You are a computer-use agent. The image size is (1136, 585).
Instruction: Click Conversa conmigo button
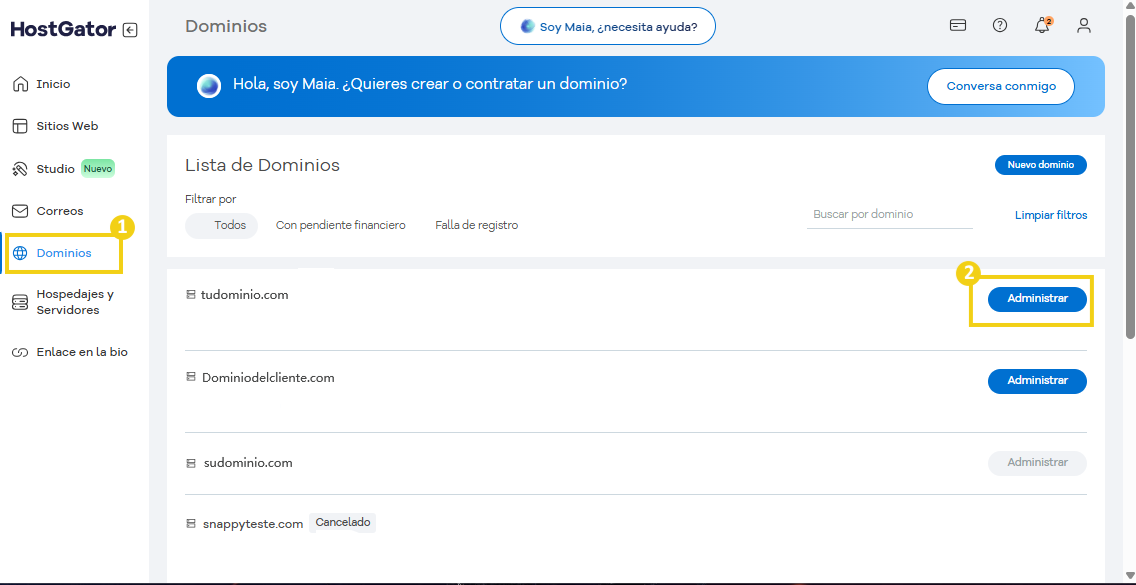1001,86
